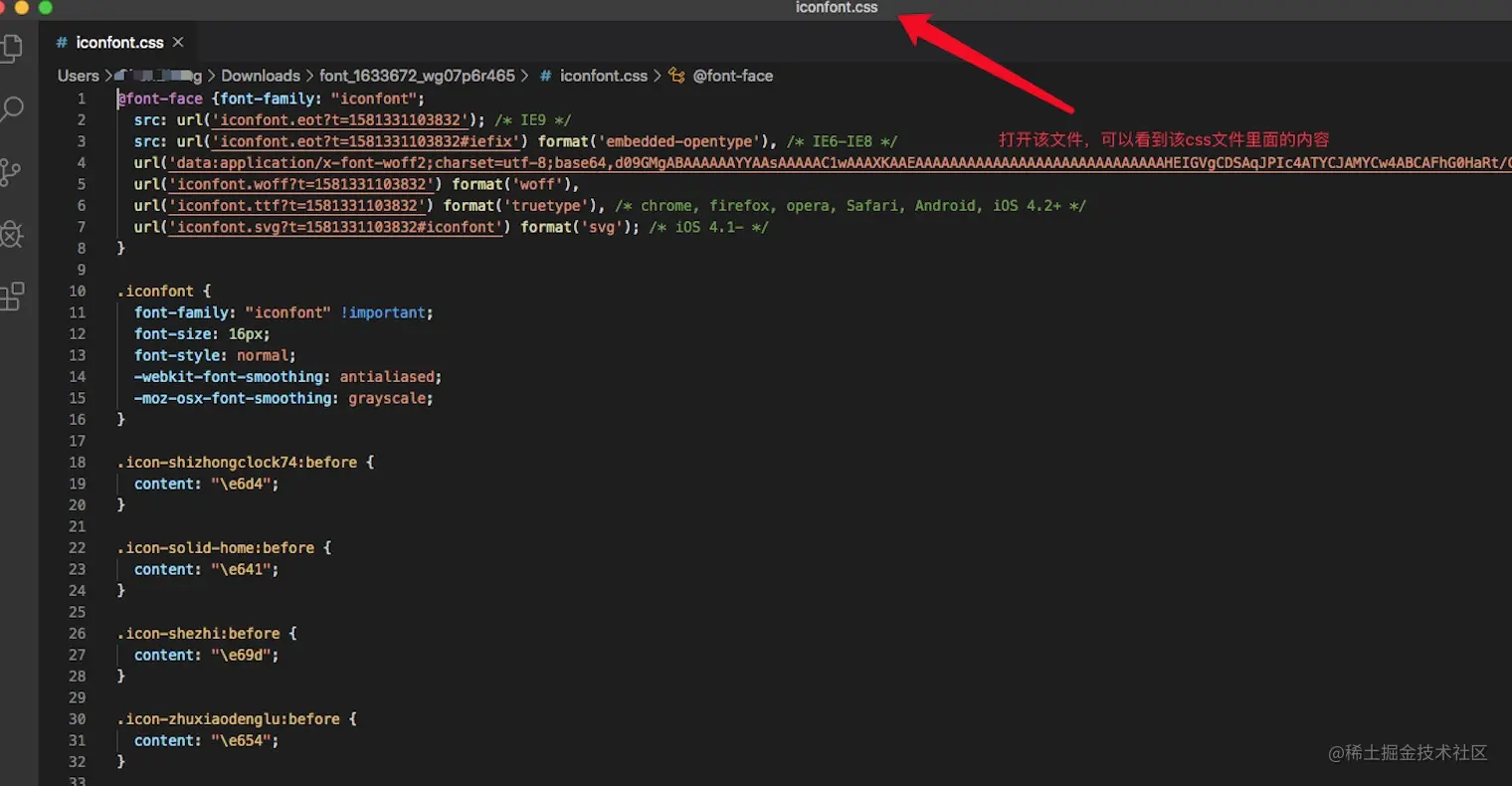Follow the iconfont.svg link on line 7
The width and height of the screenshot is (1512, 786).
click(x=334, y=227)
